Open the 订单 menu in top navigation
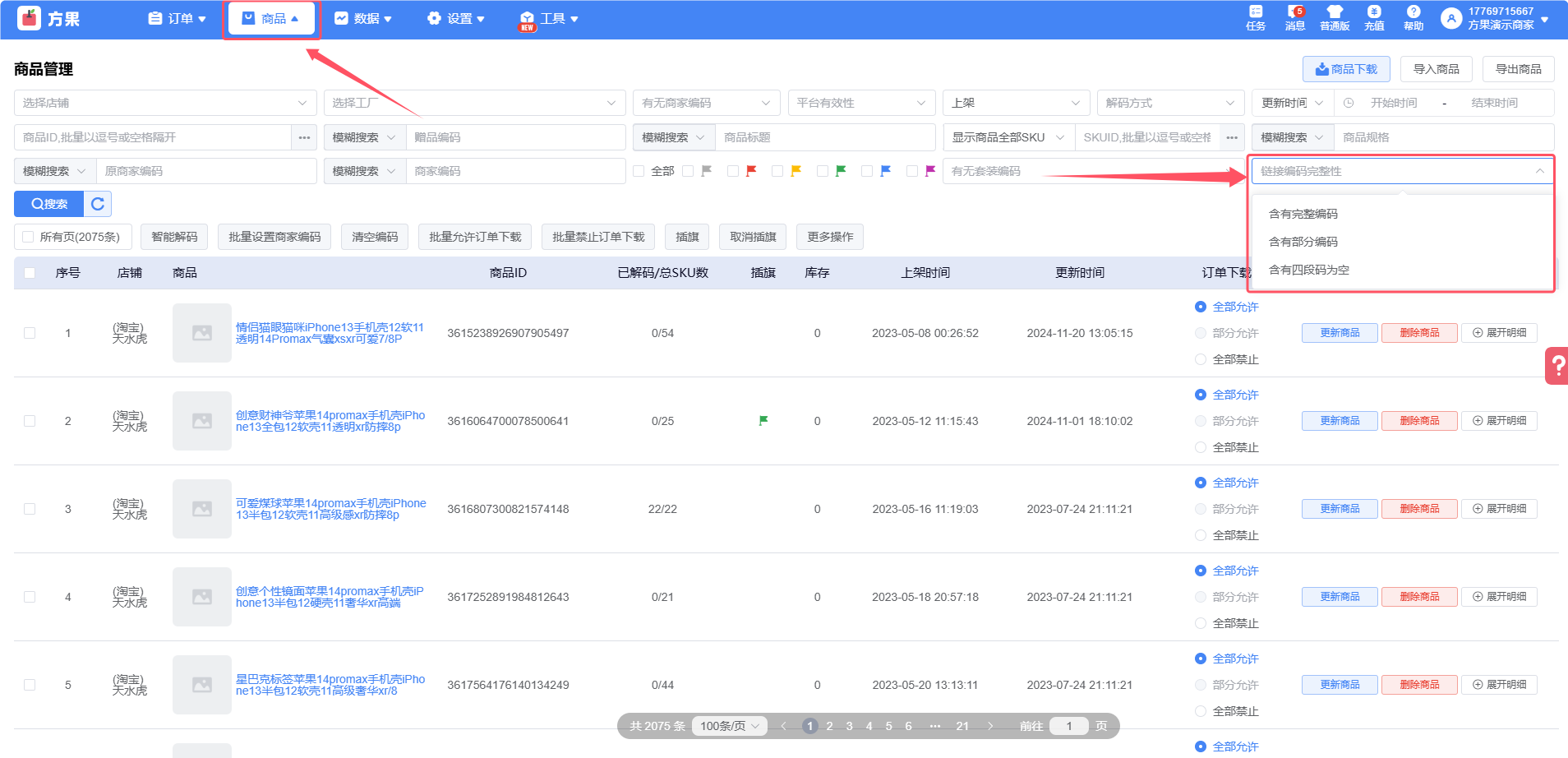This screenshot has height=758, width=1568. pyautogui.click(x=177, y=19)
